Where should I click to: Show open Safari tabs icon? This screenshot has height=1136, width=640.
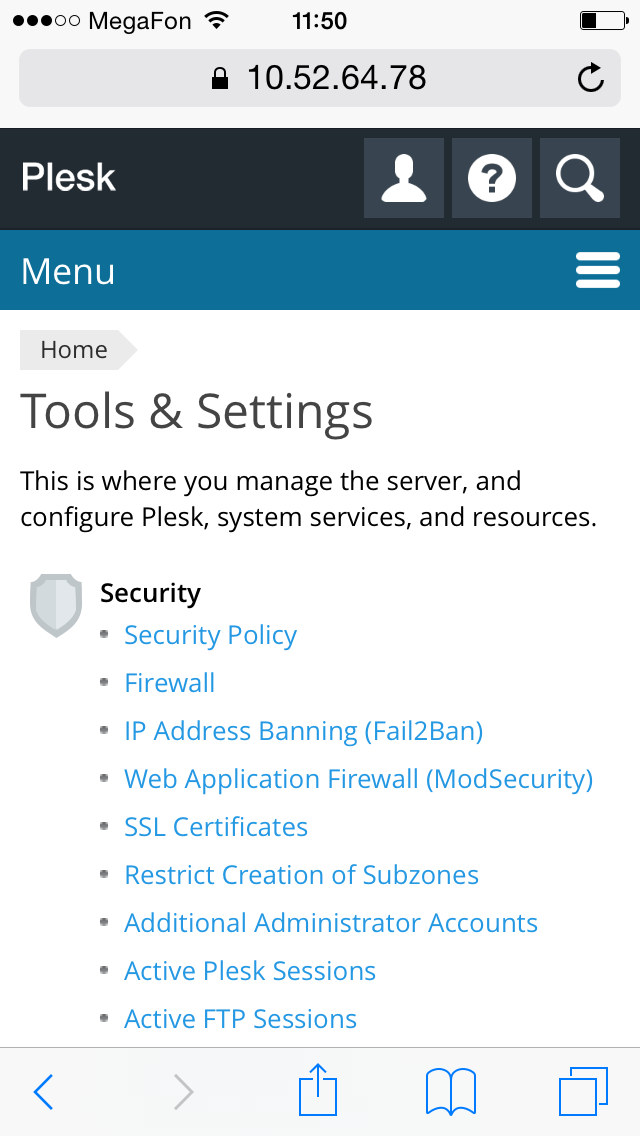click(x=583, y=1091)
